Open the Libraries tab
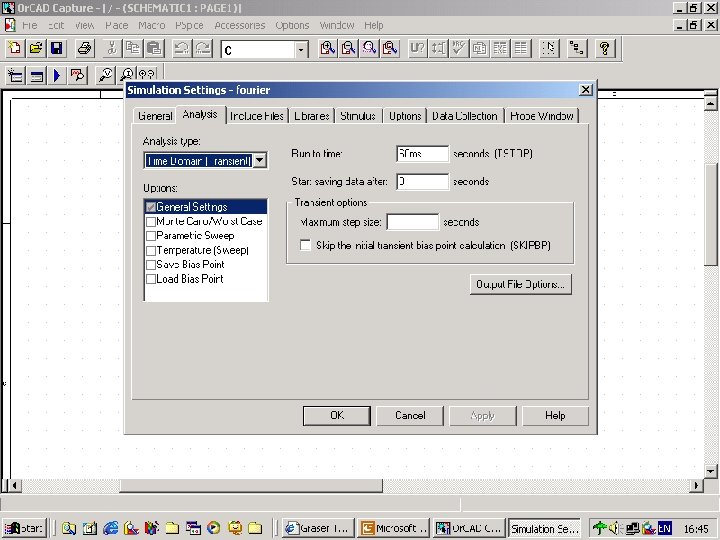The height and width of the screenshot is (540, 720). [x=312, y=116]
